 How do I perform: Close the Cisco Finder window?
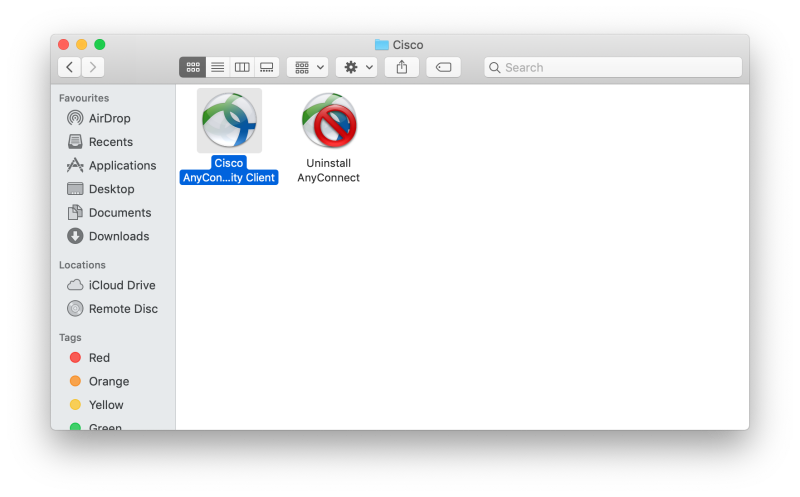(63, 44)
